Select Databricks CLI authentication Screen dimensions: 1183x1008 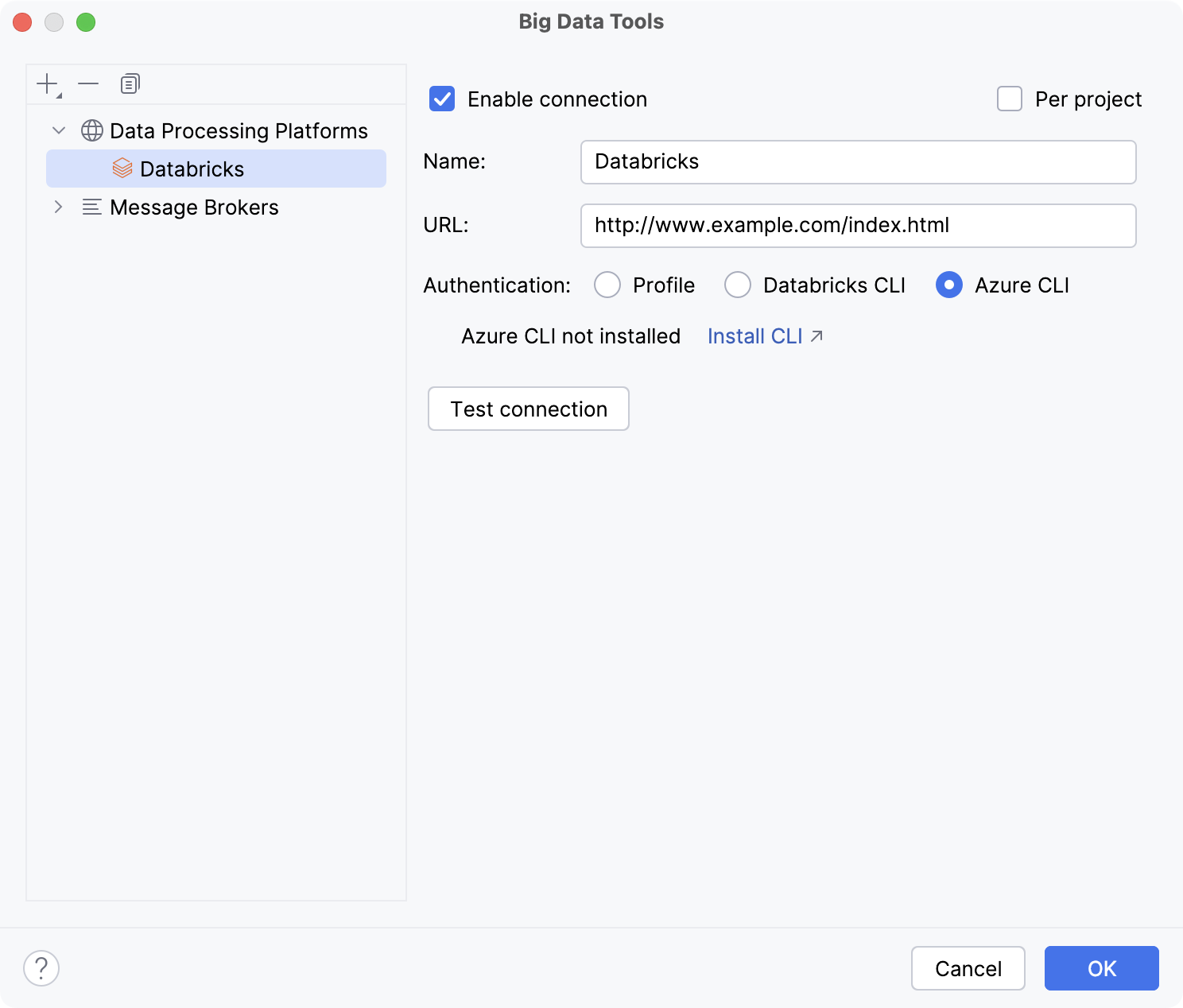pyautogui.click(x=738, y=285)
